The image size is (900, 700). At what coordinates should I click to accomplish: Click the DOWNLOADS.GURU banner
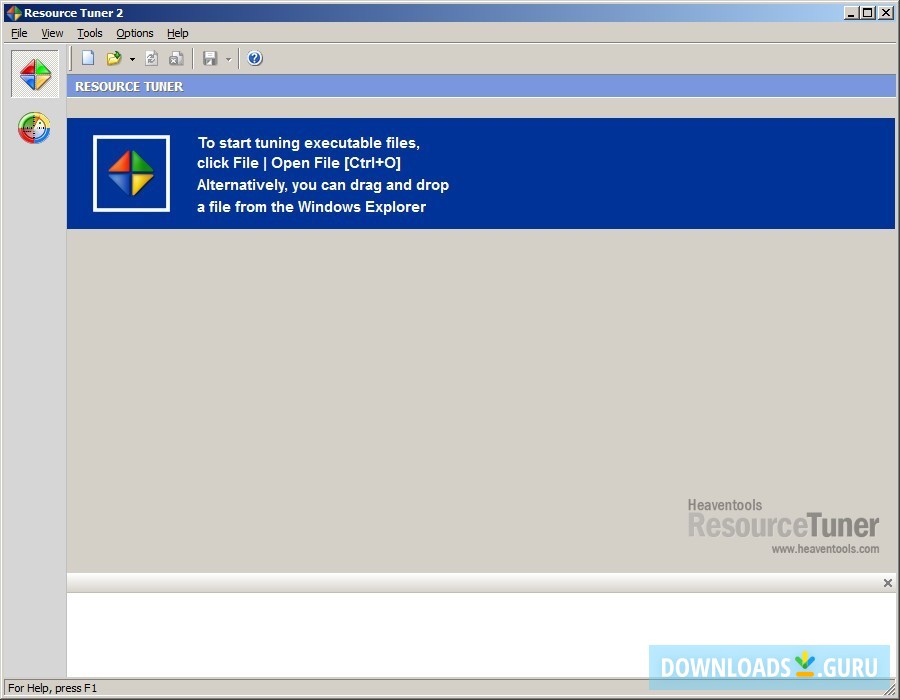point(769,666)
